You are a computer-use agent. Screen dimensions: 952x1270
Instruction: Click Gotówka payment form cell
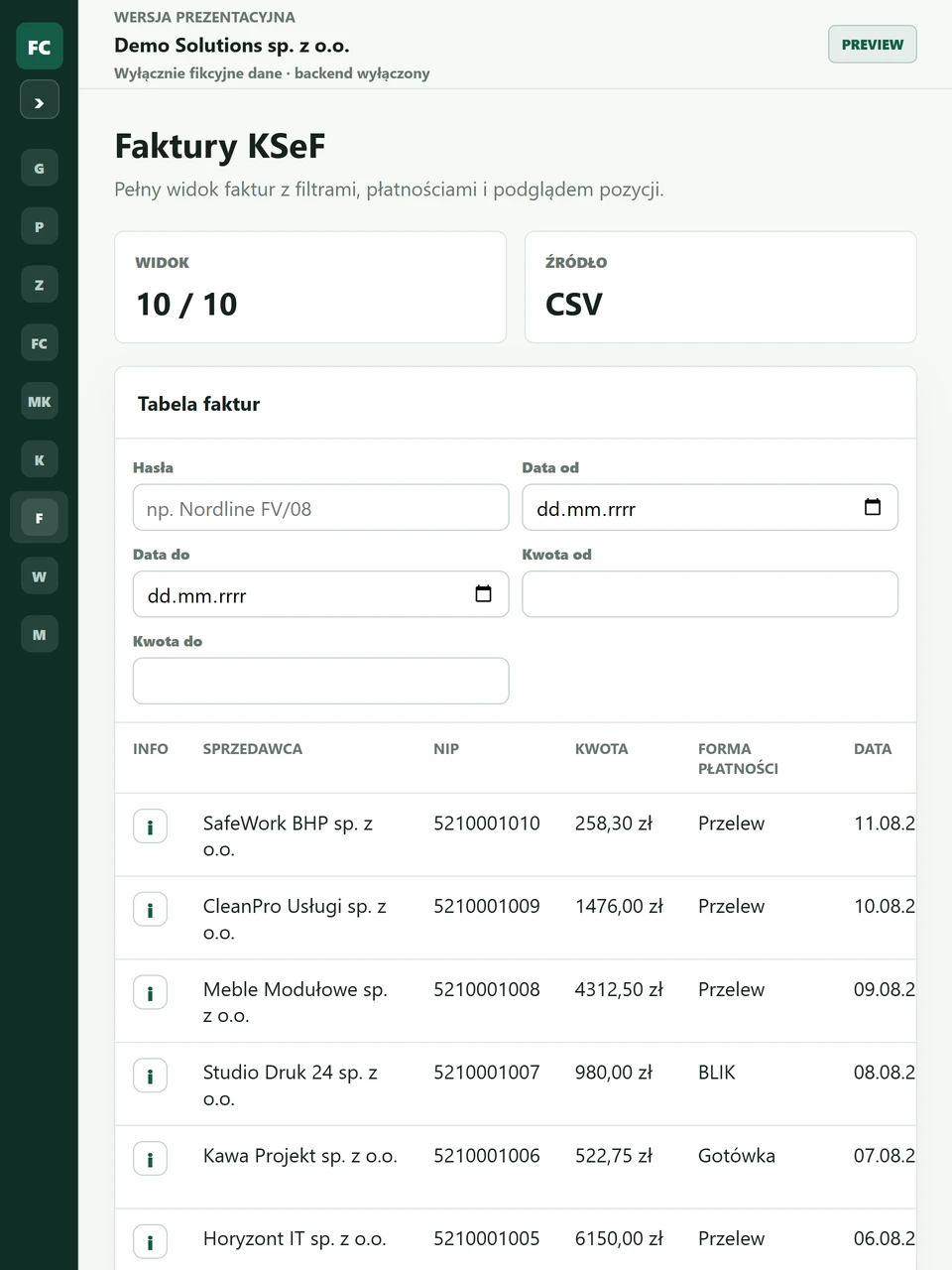click(737, 1156)
